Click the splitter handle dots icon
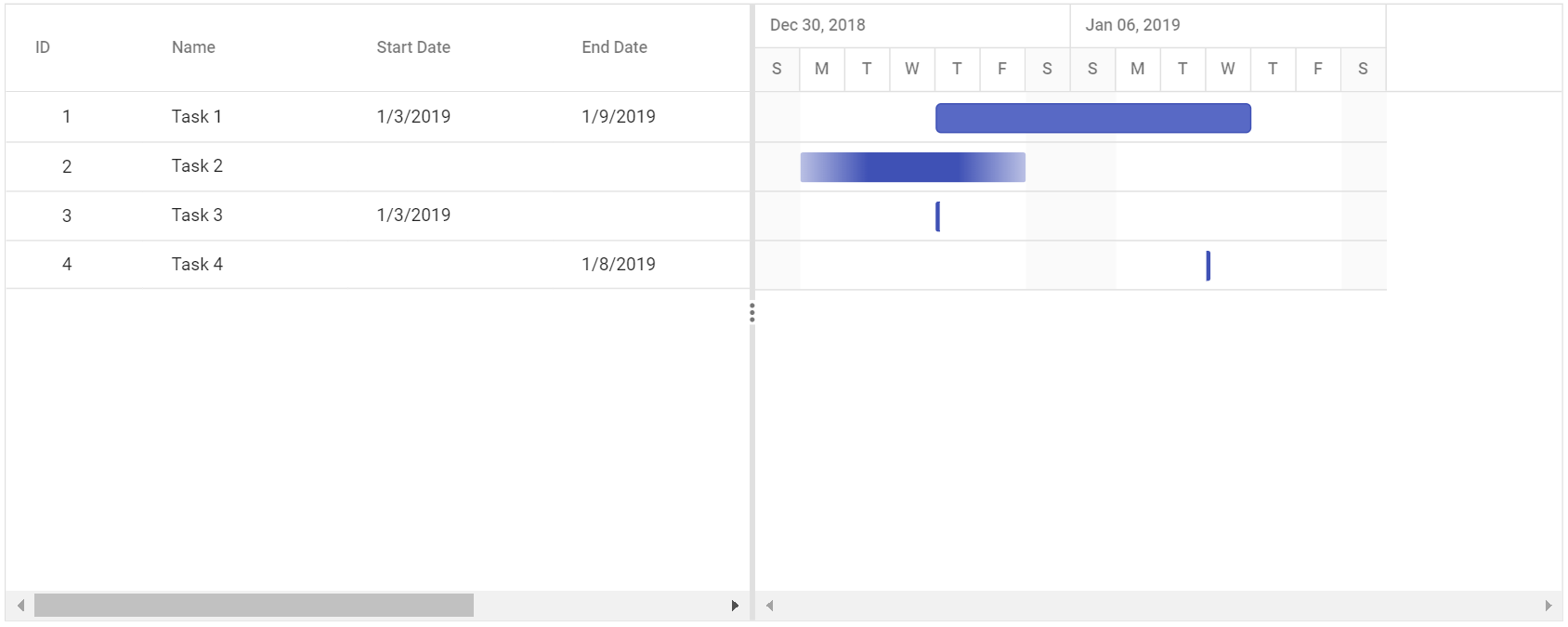Screen dimensions: 1568x627 click(x=752, y=313)
